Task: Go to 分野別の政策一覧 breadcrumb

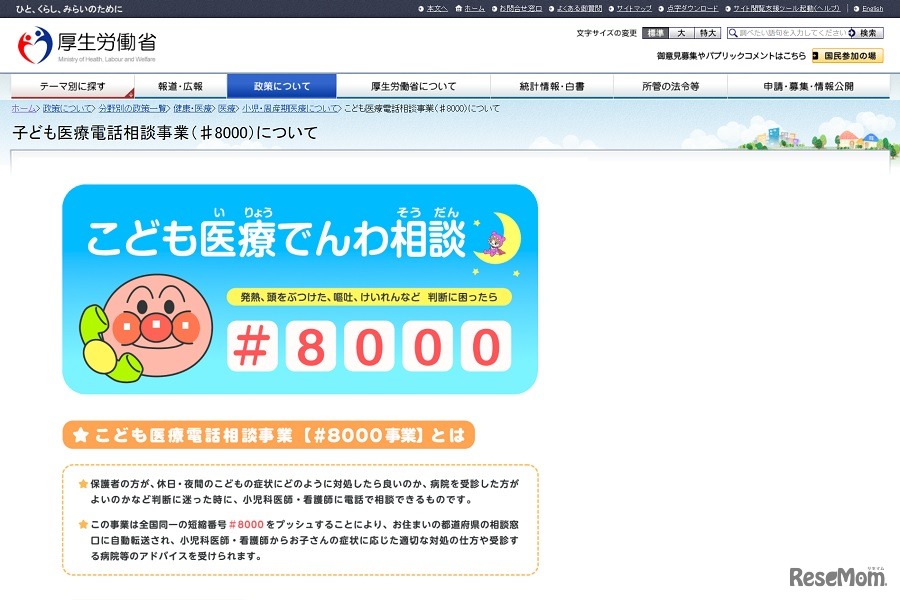Action: tap(133, 108)
